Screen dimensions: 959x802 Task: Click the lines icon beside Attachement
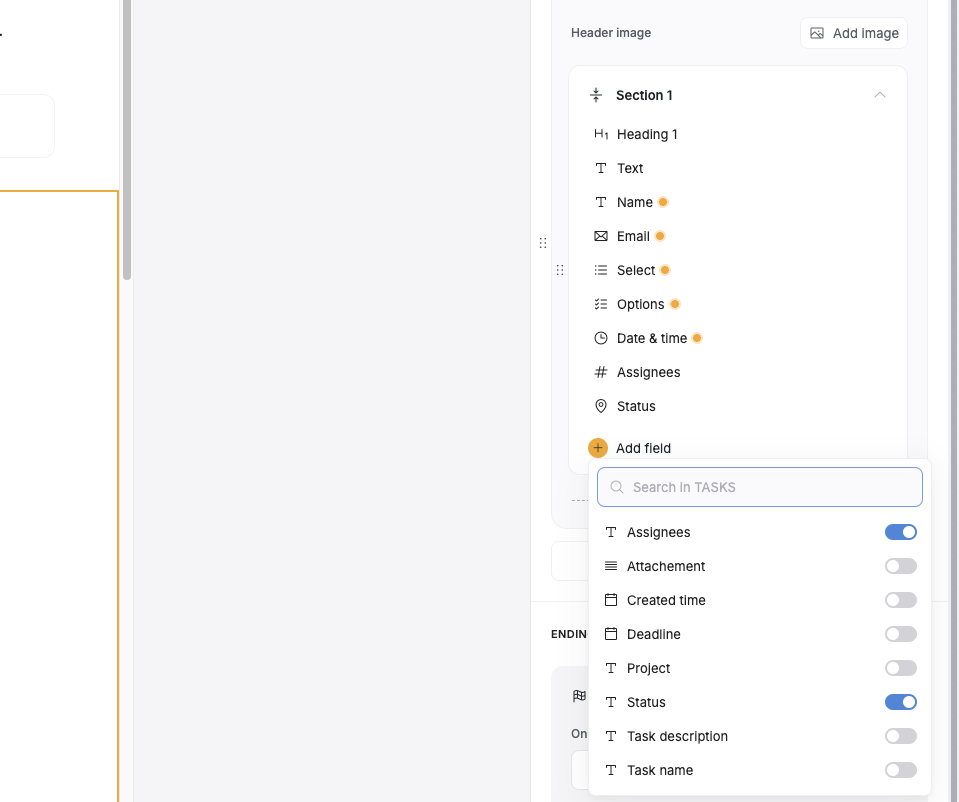click(x=610, y=566)
